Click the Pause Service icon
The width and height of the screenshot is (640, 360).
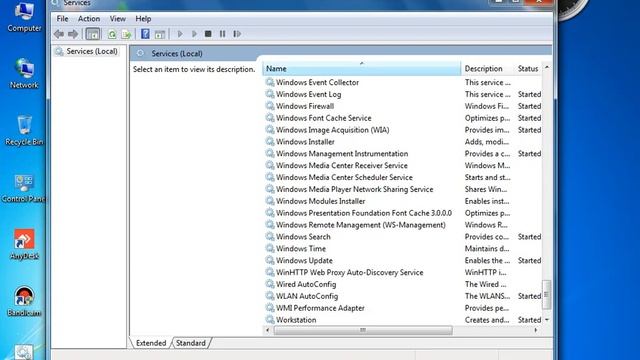pyautogui.click(x=222, y=34)
